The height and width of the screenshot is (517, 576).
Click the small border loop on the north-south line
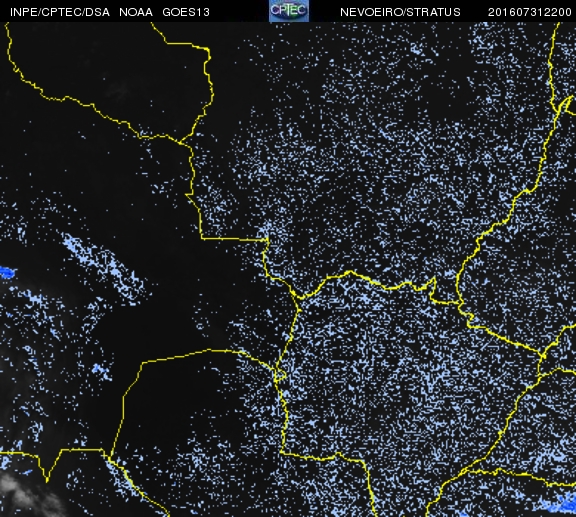pyautogui.click(x=280, y=376)
